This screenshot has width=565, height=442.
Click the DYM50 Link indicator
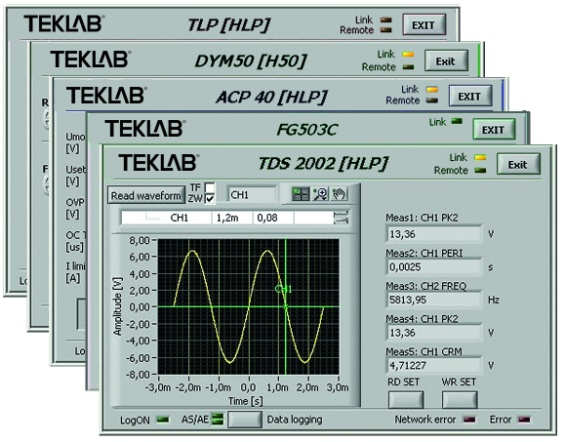pyautogui.click(x=408, y=54)
